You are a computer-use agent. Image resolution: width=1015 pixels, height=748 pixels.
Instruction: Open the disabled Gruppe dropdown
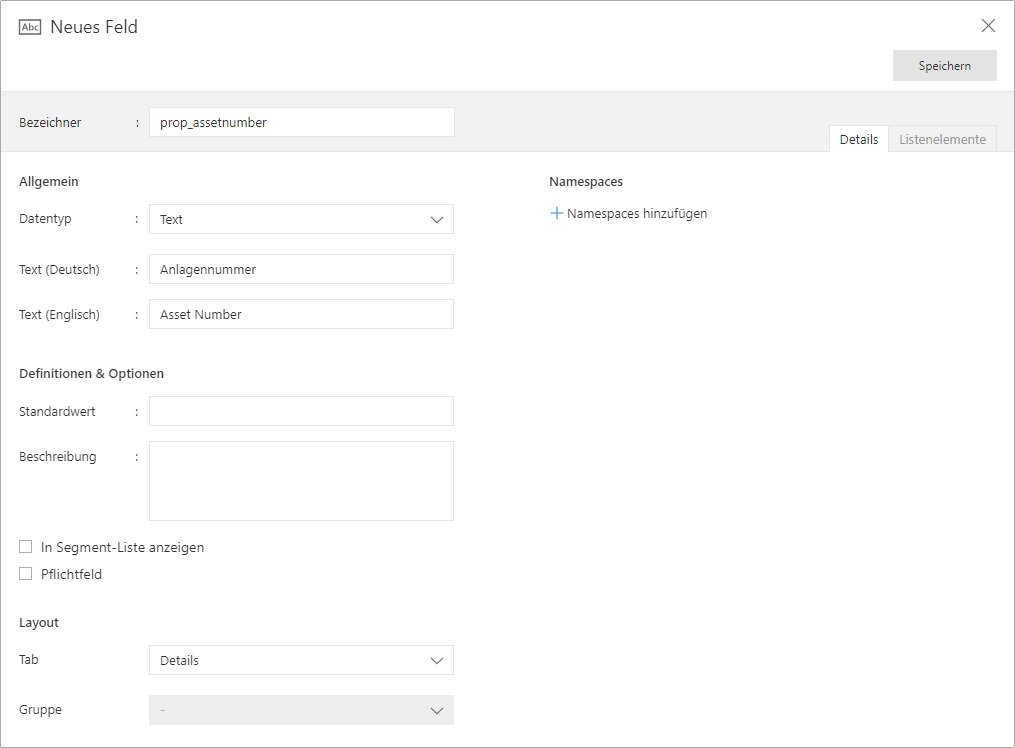tap(300, 710)
